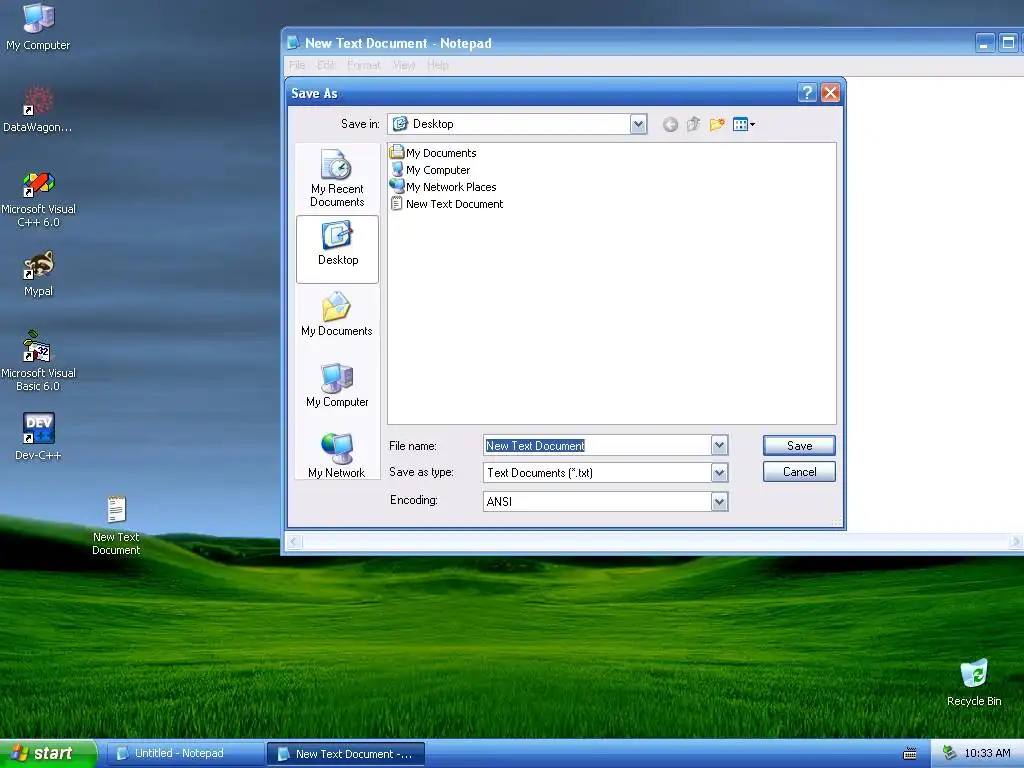Click the Start button
The image size is (1024, 768).
pos(49,754)
